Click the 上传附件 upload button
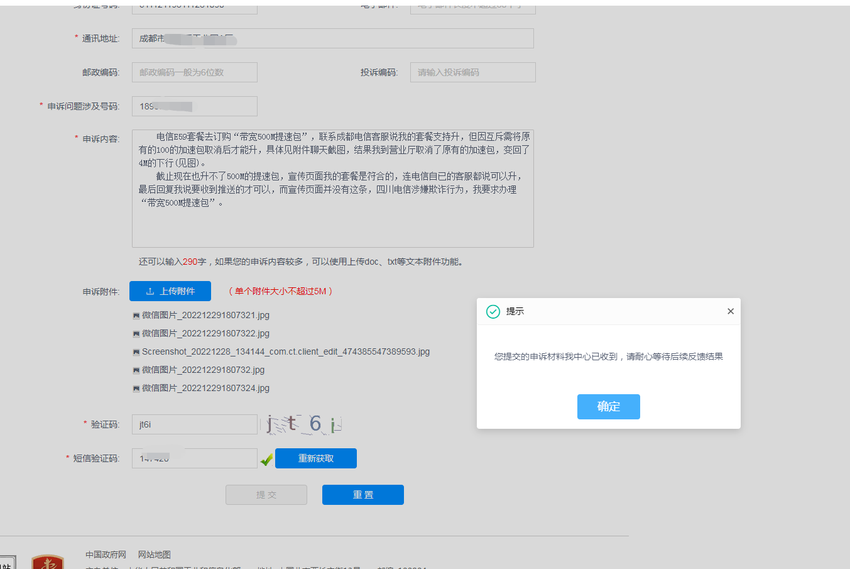Image resolution: width=850 pixels, height=569 pixels. click(170, 291)
